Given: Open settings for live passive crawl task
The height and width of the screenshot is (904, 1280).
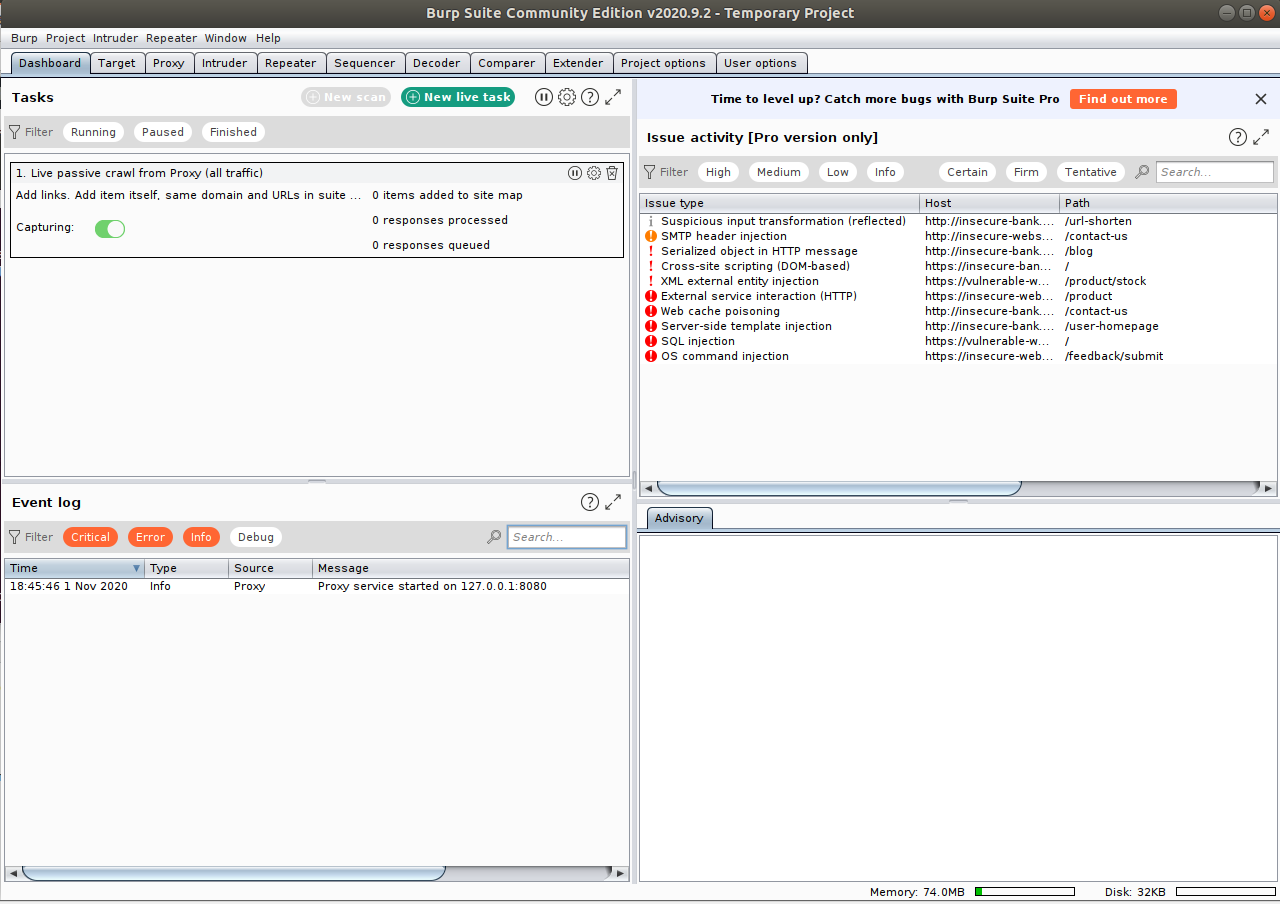Looking at the screenshot, I should (x=593, y=173).
